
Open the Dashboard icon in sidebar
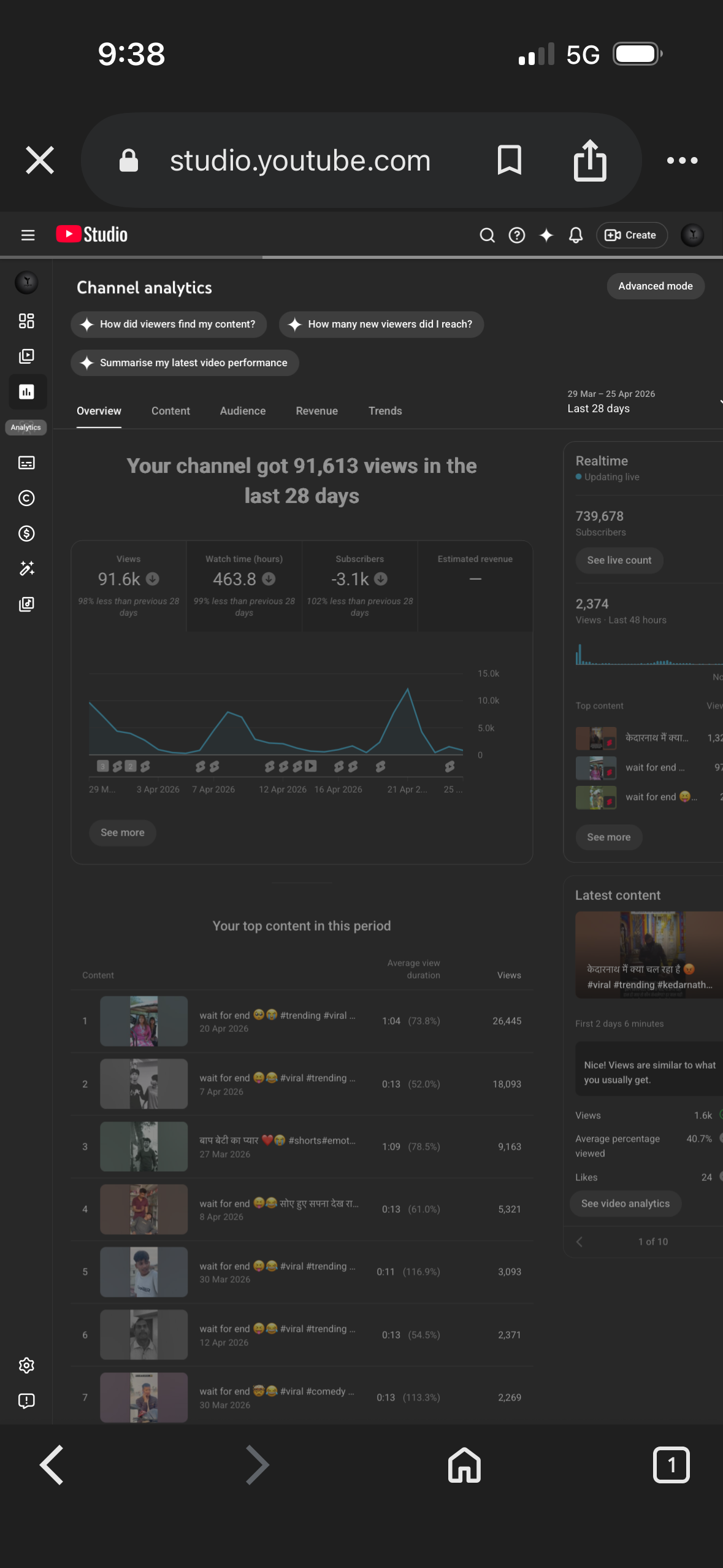click(26, 321)
